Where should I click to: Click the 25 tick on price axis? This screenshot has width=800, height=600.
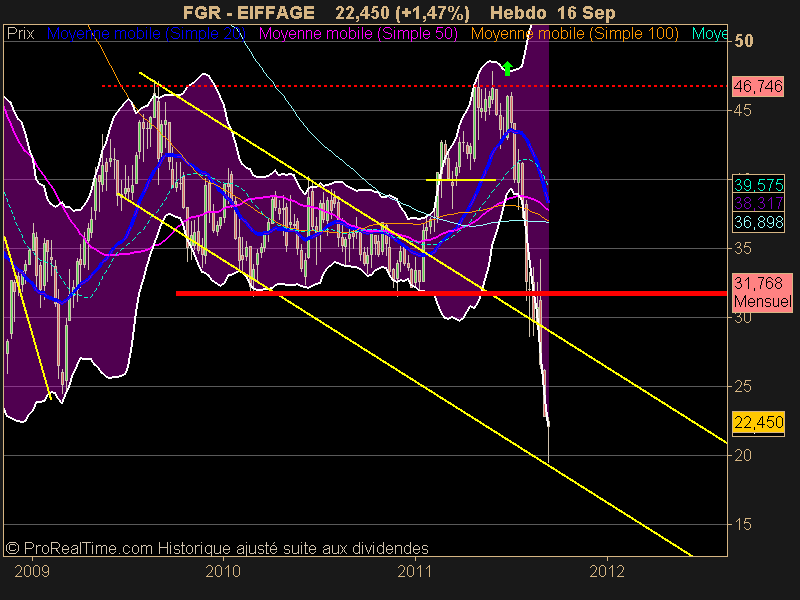point(742,387)
